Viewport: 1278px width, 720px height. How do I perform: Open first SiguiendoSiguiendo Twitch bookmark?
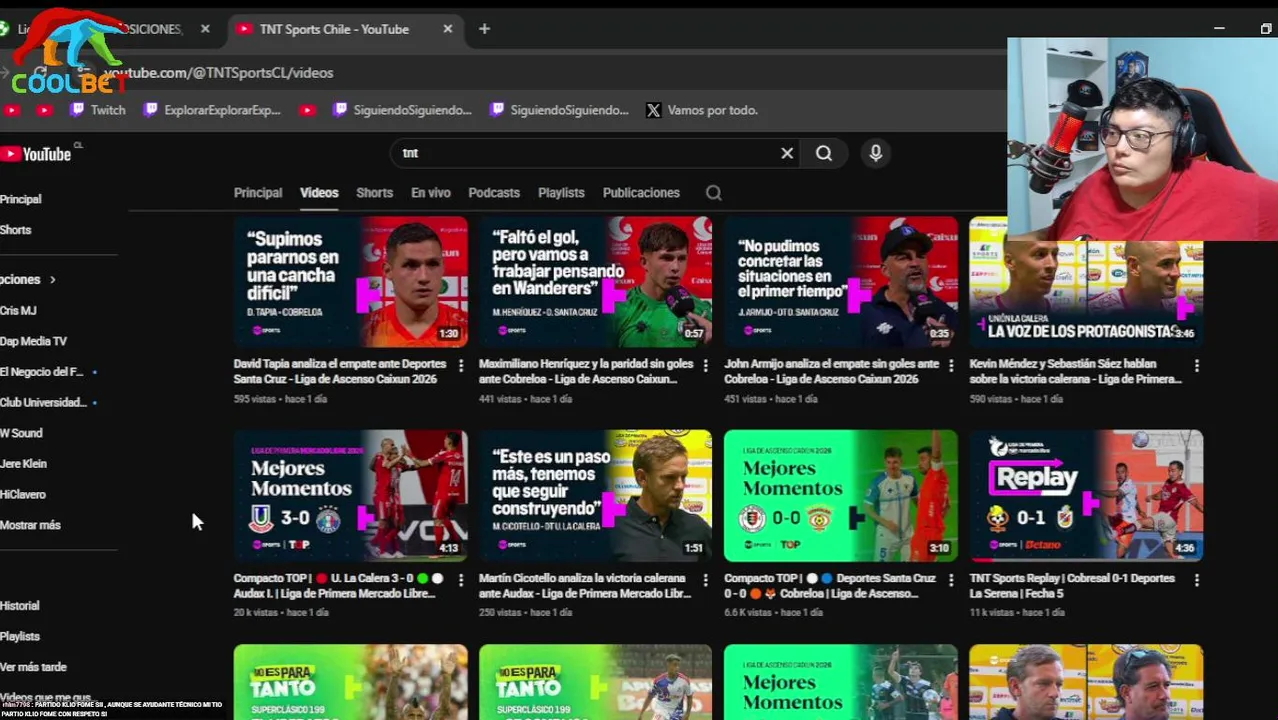pyautogui.click(x=402, y=110)
